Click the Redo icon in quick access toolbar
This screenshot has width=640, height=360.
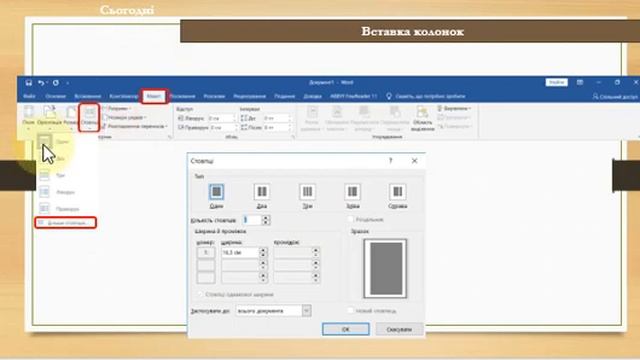pos(56,83)
